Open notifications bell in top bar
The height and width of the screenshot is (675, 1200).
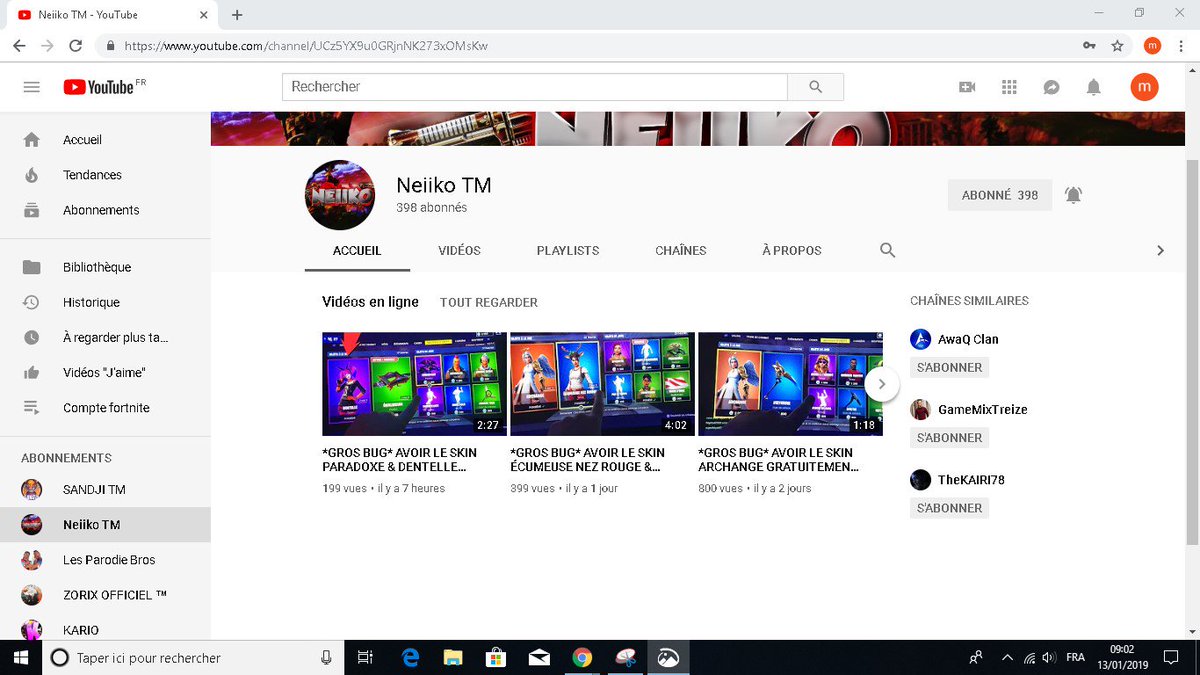pyautogui.click(x=1094, y=87)
